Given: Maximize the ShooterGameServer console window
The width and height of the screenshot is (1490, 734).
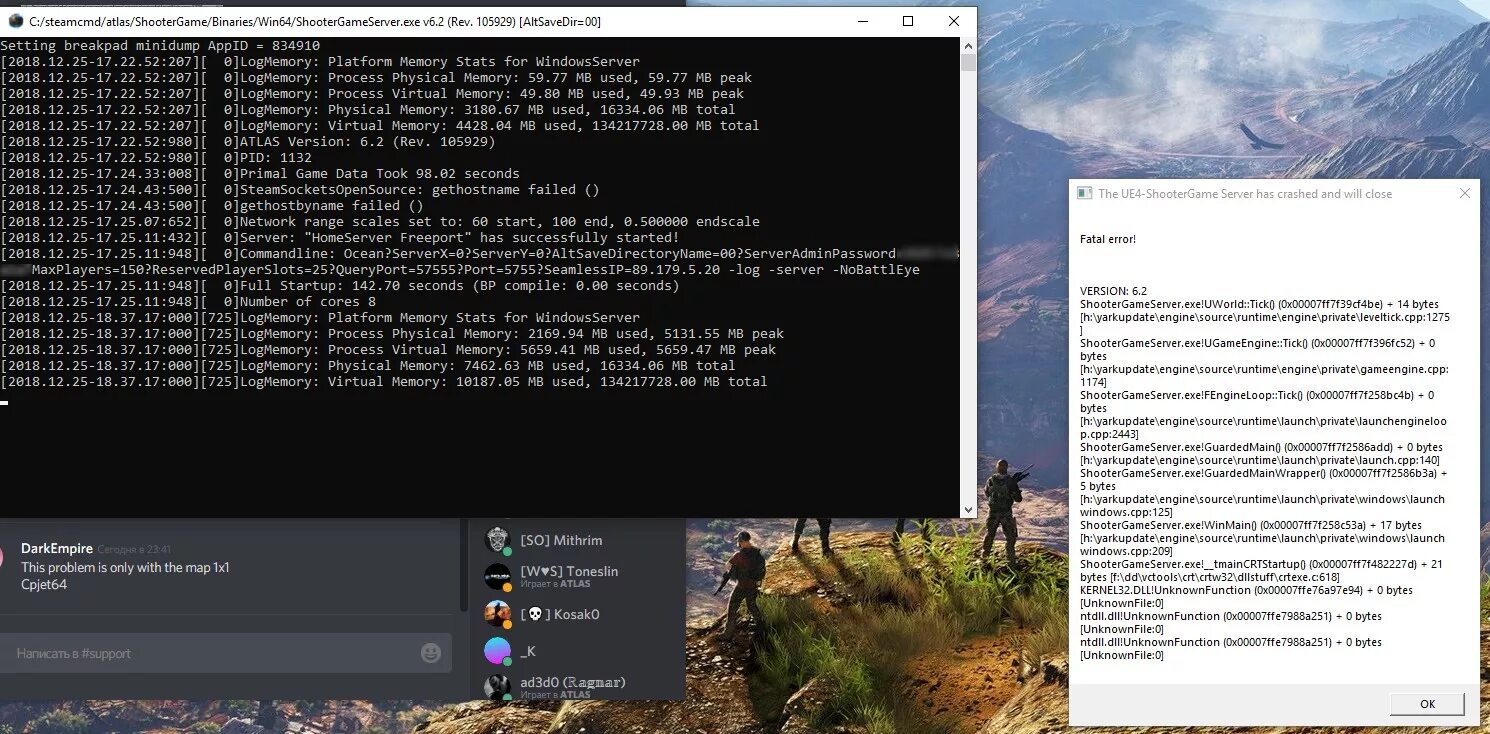Looking at the screenshot, I should tap(908, 21).
